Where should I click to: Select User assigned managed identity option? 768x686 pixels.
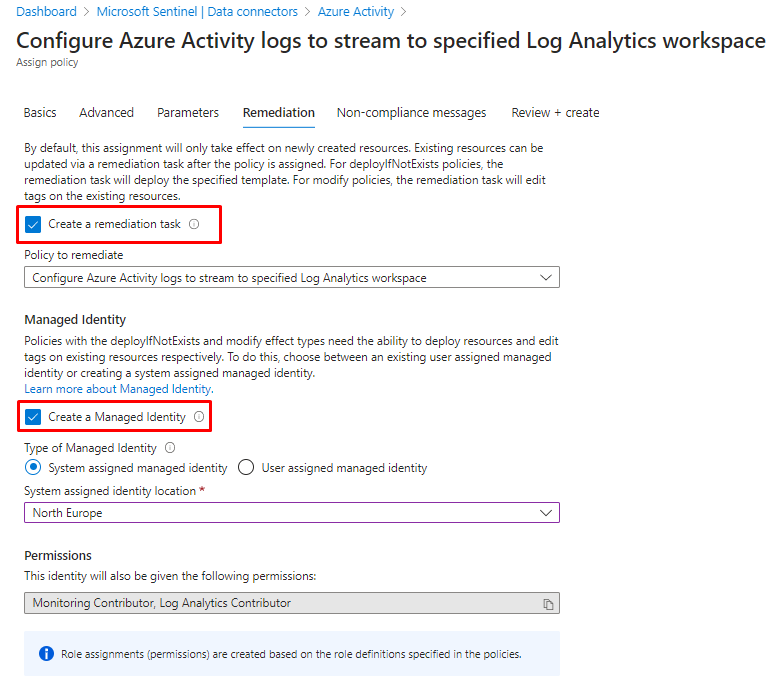(247, 468)
